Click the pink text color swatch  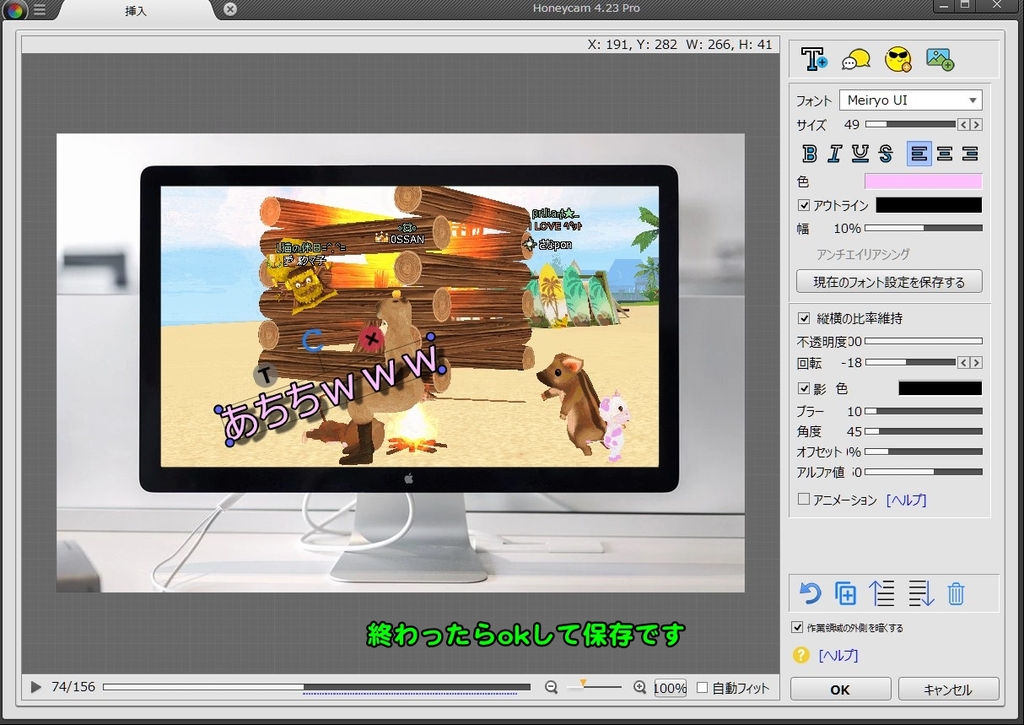(x=923, y=181)
